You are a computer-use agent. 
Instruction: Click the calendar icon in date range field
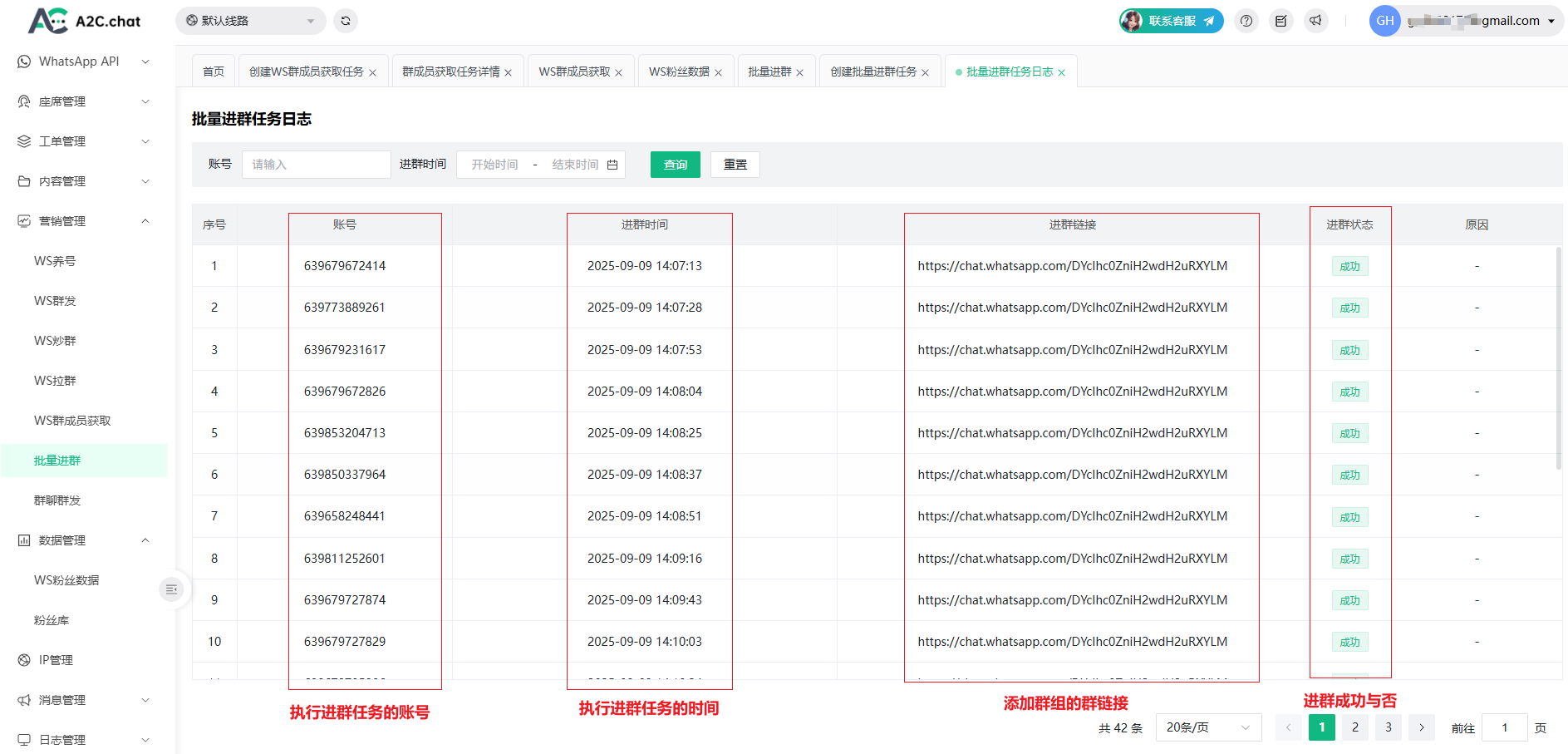pos(612,165)
